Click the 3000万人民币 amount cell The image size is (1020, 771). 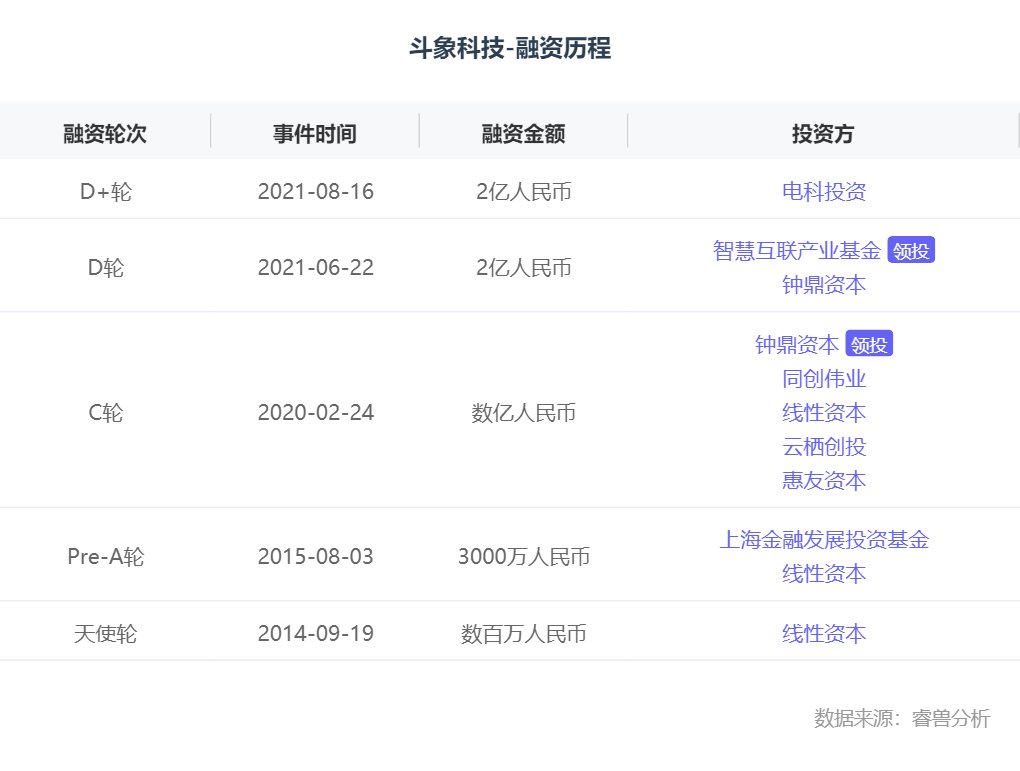pyautogui.click(x=524, y=556)
